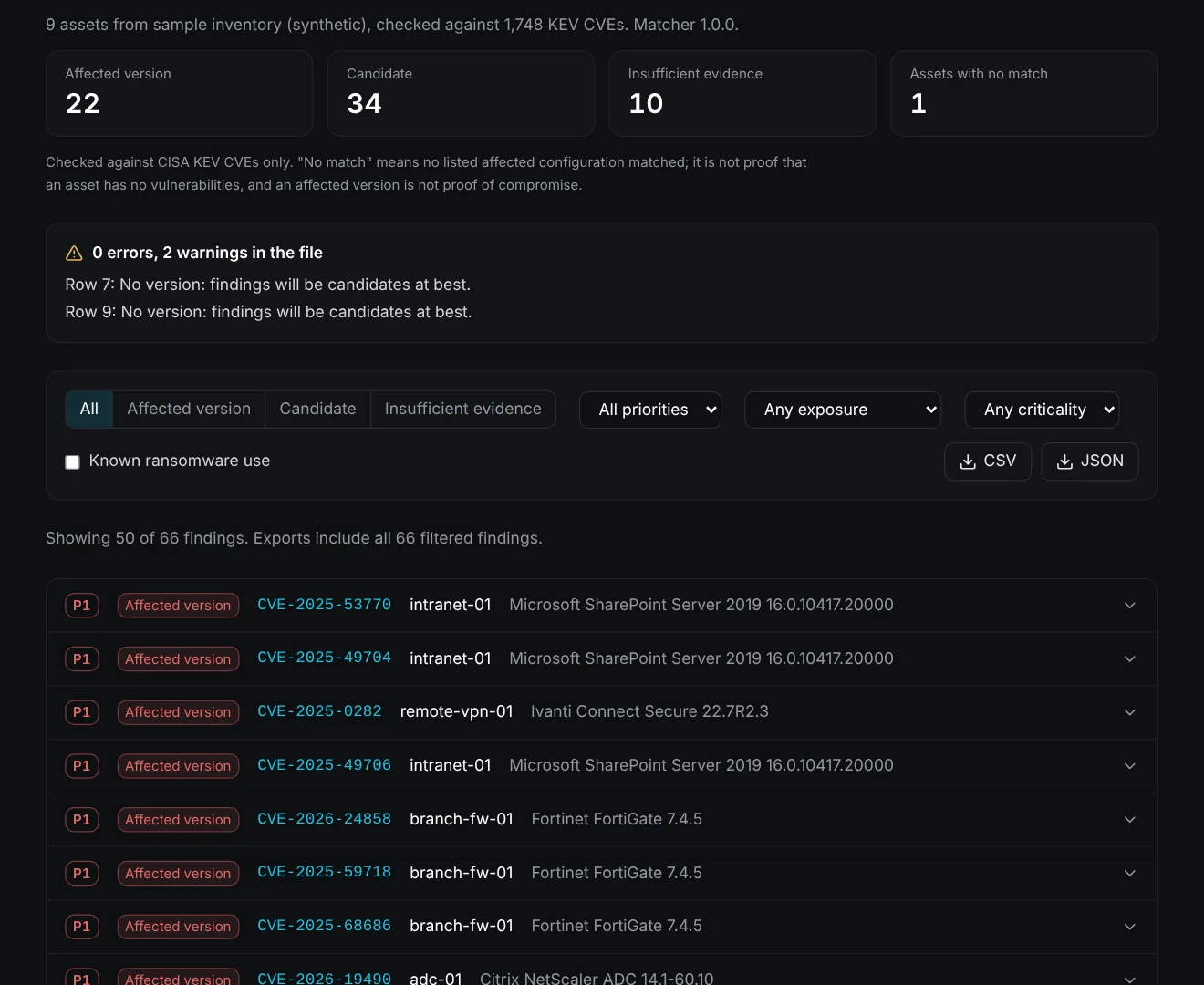Open the CVE-2025-53770 link
1204x985 pixels.
pos(324,605)
